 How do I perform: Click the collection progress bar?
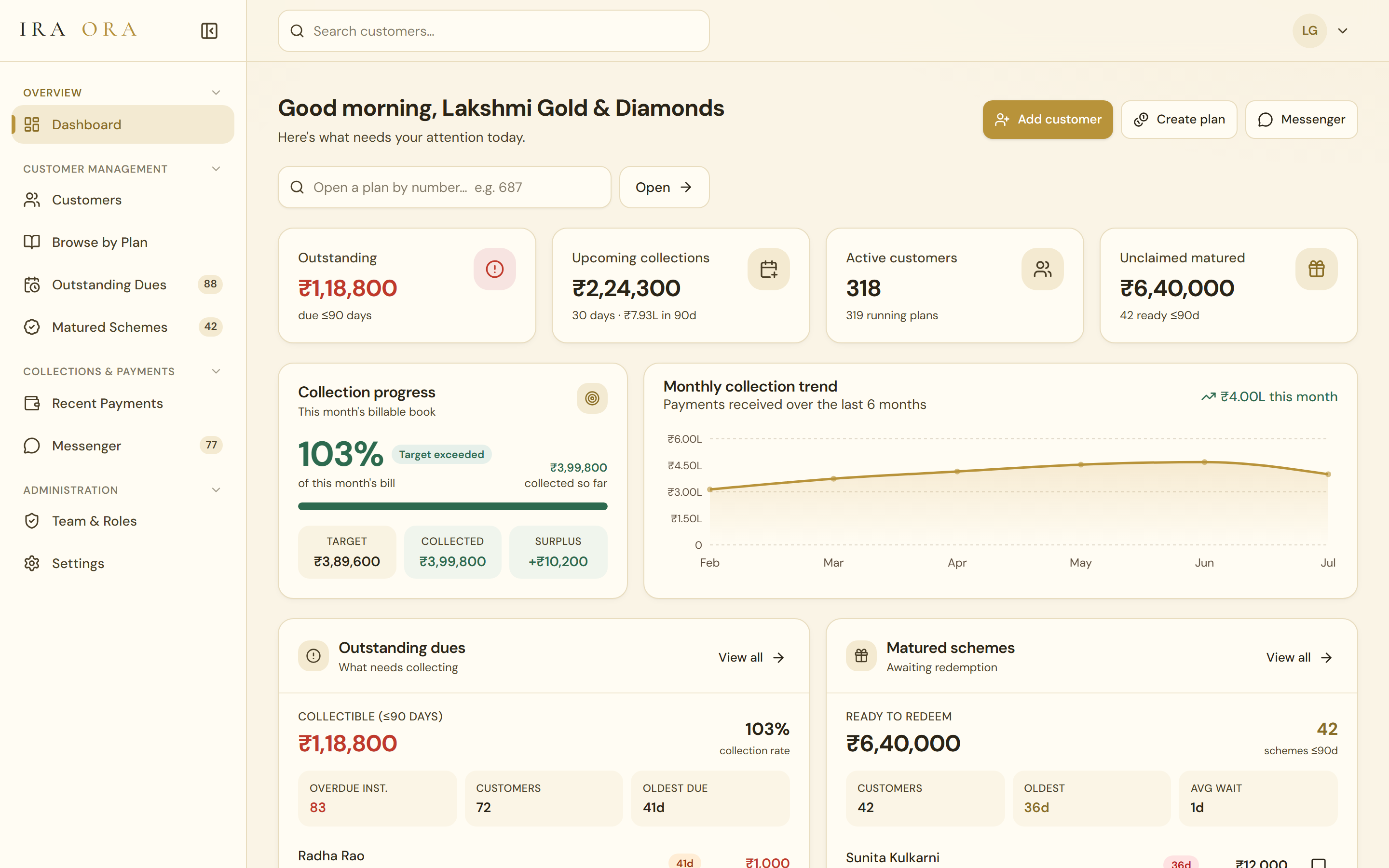coord(452,506)
